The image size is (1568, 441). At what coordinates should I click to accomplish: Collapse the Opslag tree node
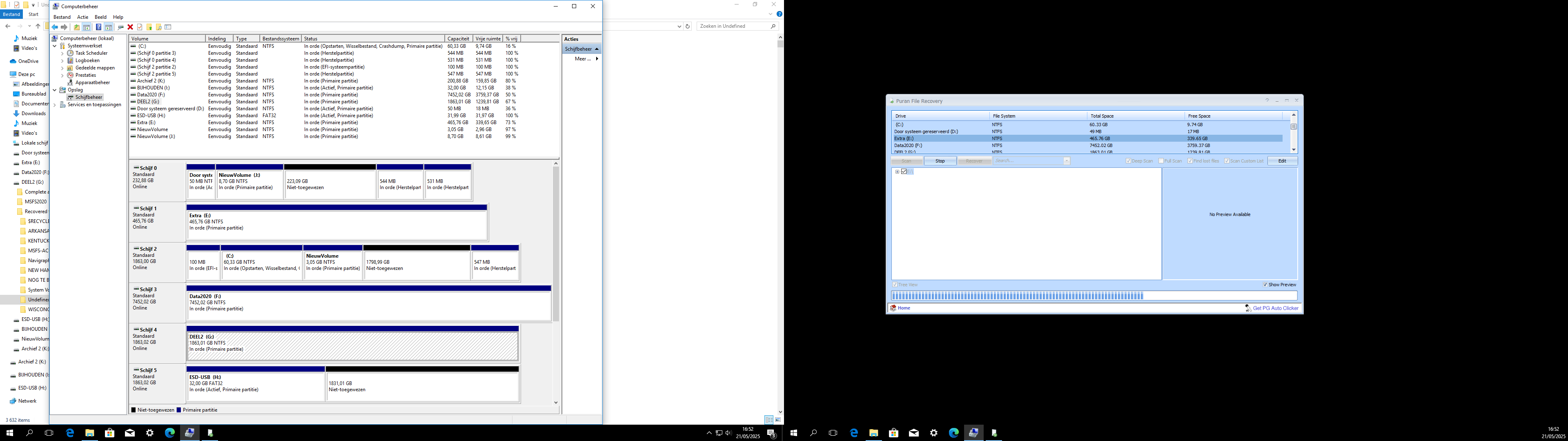tap(55, 89)
